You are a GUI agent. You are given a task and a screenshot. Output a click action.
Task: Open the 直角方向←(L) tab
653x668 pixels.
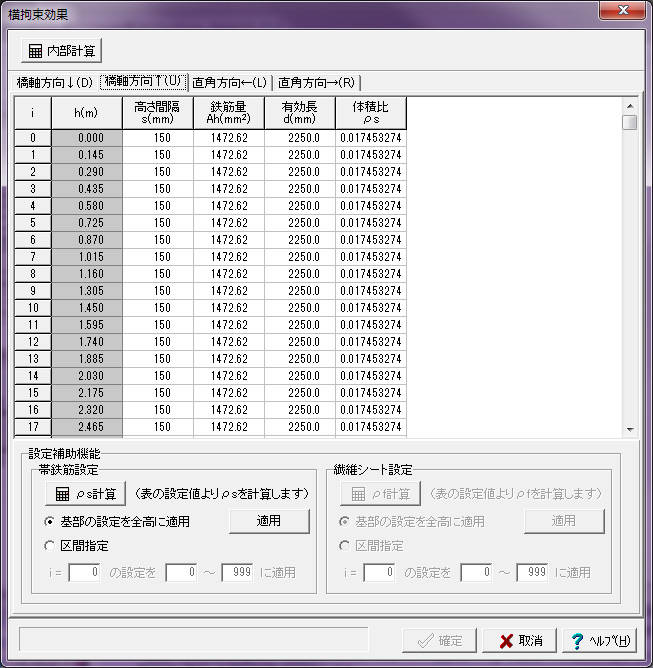(x=230, y=83)
